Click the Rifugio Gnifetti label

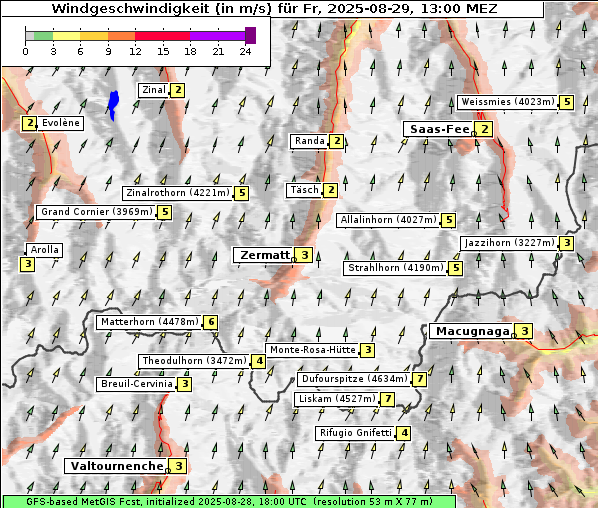point(355,433)
